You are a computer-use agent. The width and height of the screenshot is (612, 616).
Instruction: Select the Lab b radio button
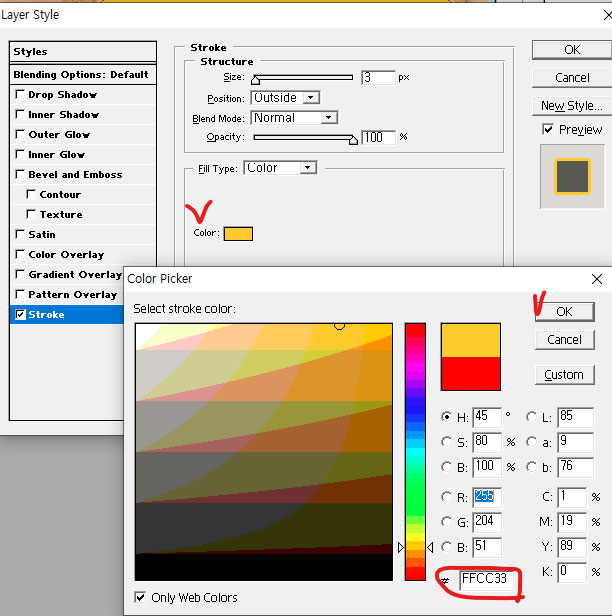pyautogui.click(x=531, y=467)
